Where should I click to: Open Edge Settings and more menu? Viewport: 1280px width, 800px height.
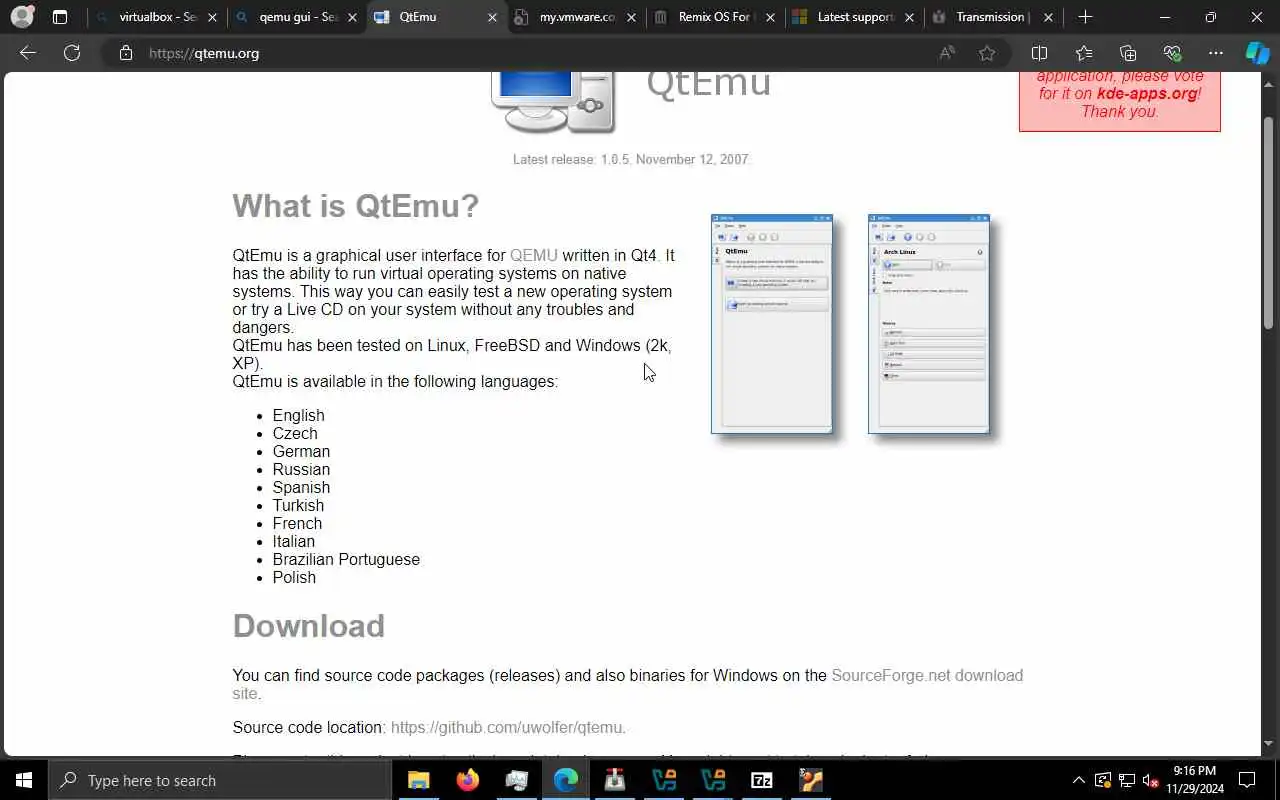[x=1216, y=53]
